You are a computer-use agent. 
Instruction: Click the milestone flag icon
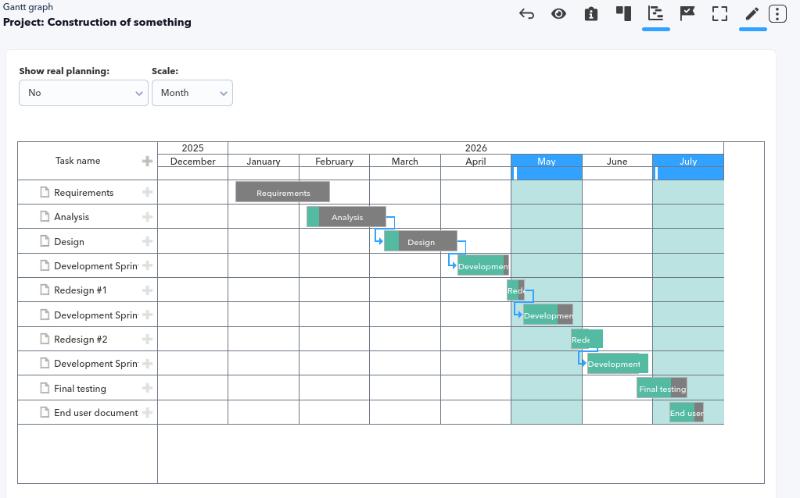[x=687, y=13]
